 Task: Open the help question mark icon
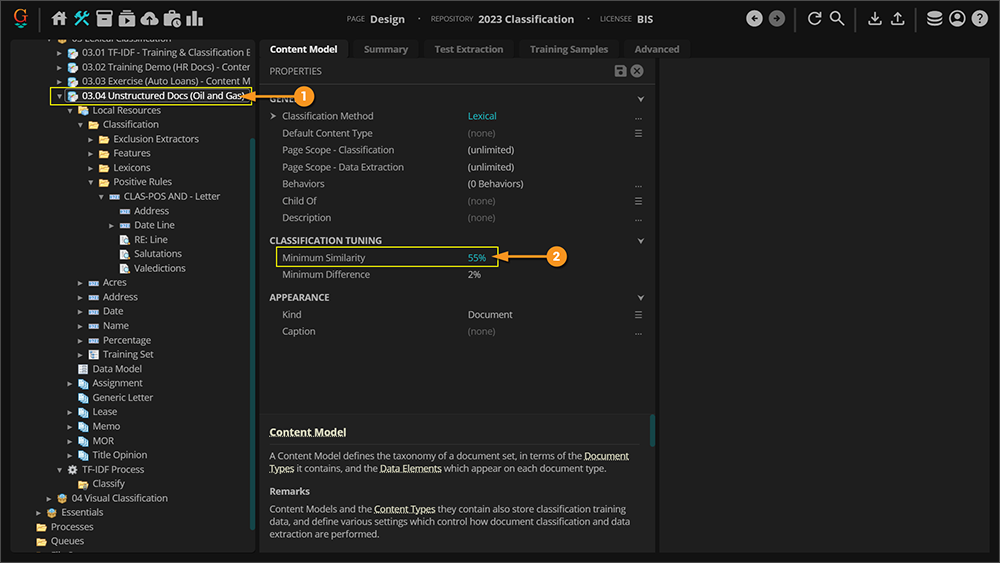979,19
